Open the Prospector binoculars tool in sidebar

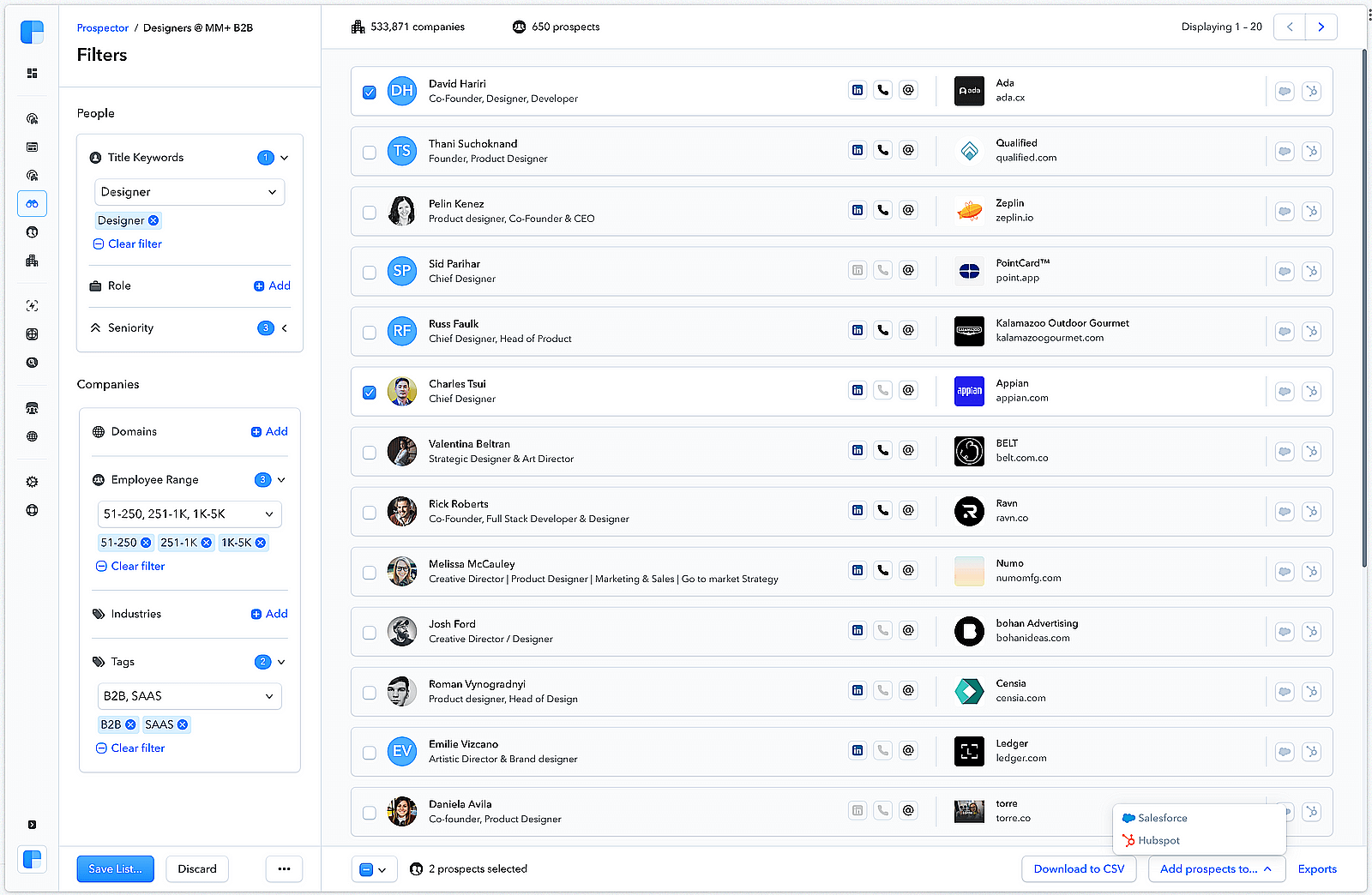click(x=32, y=203)
